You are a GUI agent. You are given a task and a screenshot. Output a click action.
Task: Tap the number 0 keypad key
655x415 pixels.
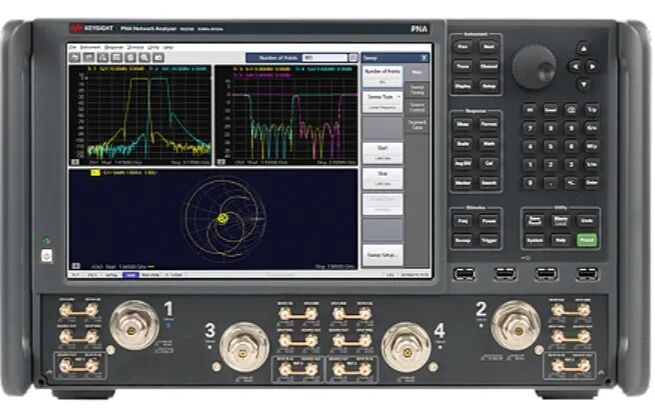click(x=530, y=183)
